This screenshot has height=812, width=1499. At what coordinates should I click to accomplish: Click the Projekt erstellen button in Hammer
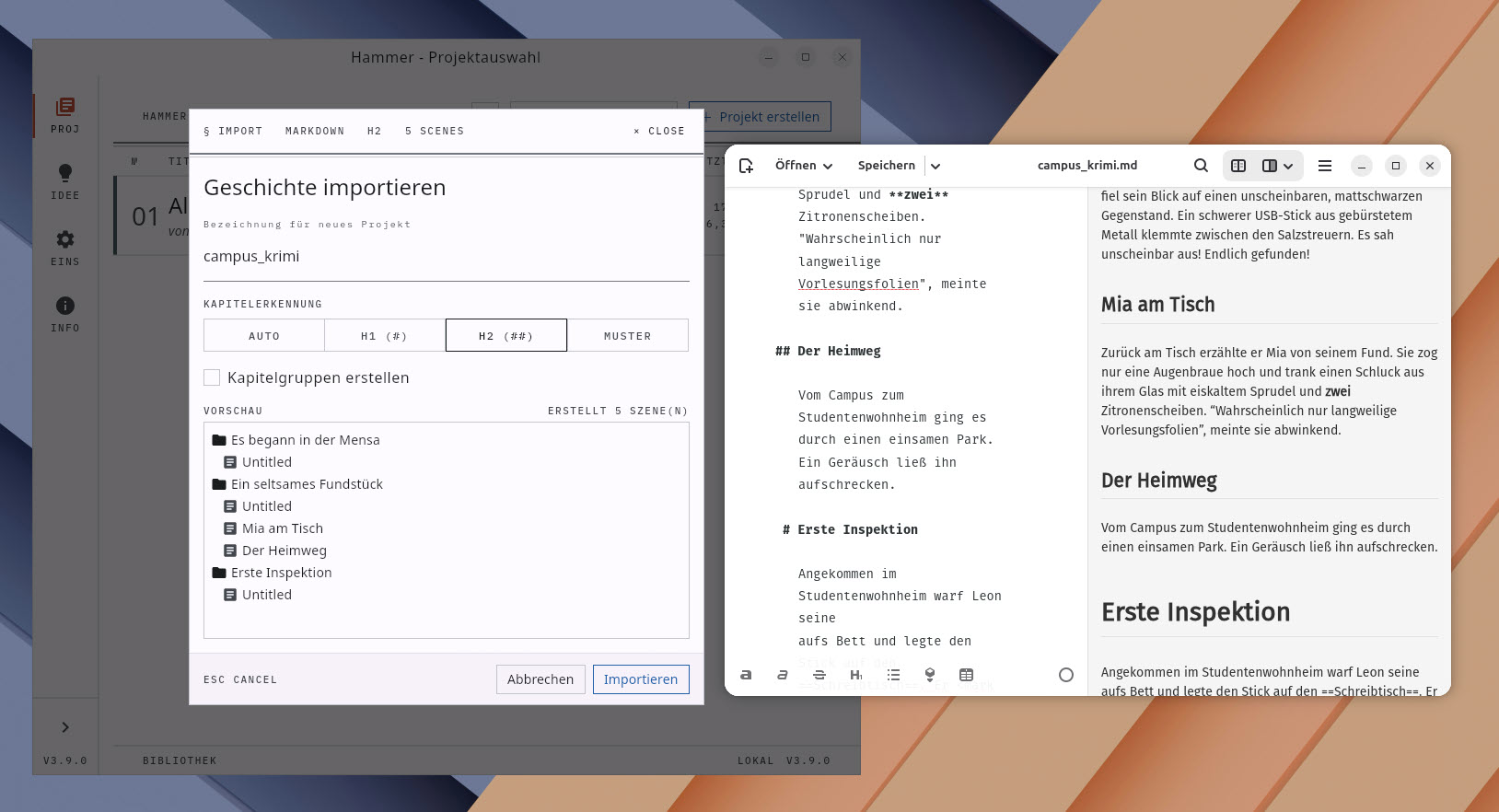pos(761,117)
